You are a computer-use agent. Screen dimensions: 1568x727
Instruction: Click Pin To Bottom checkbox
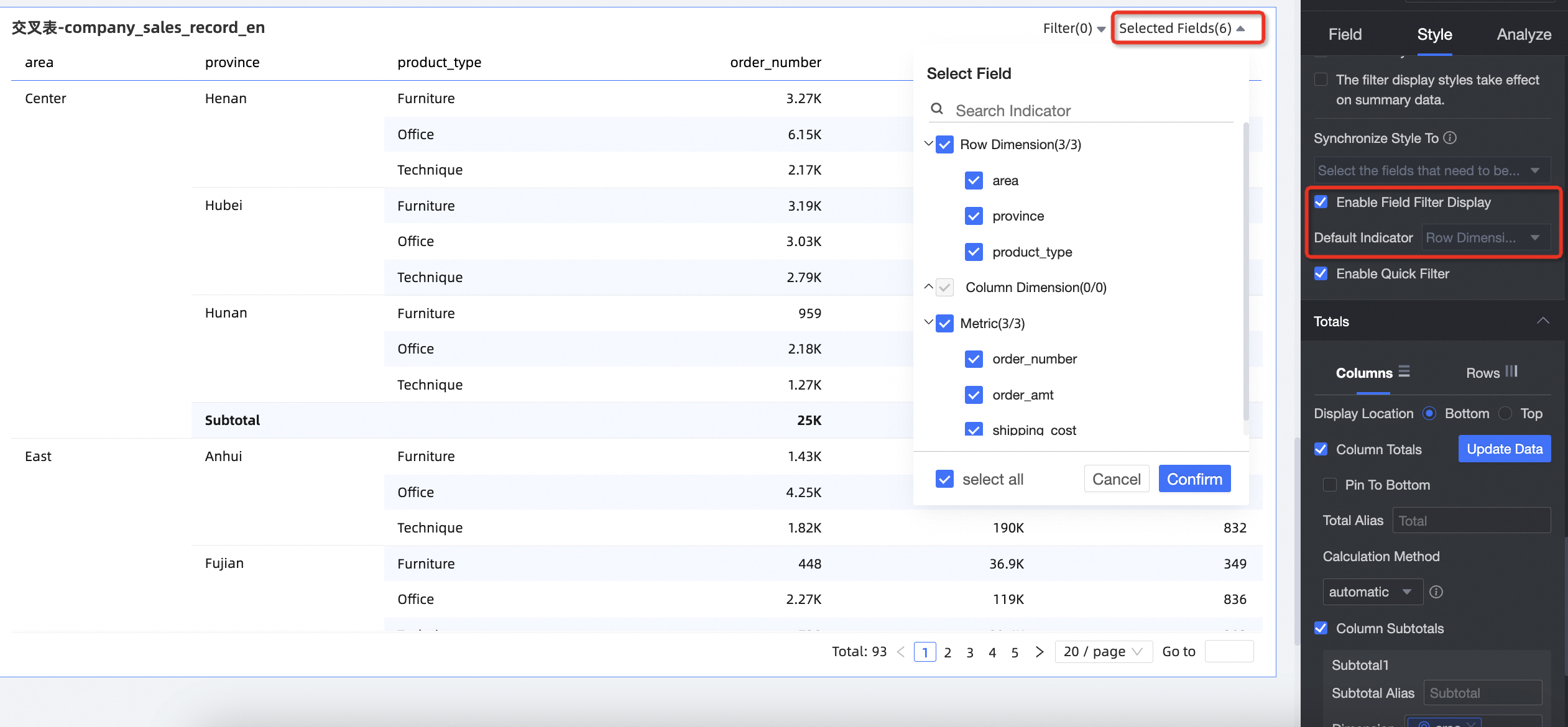tap(1329, 484)
